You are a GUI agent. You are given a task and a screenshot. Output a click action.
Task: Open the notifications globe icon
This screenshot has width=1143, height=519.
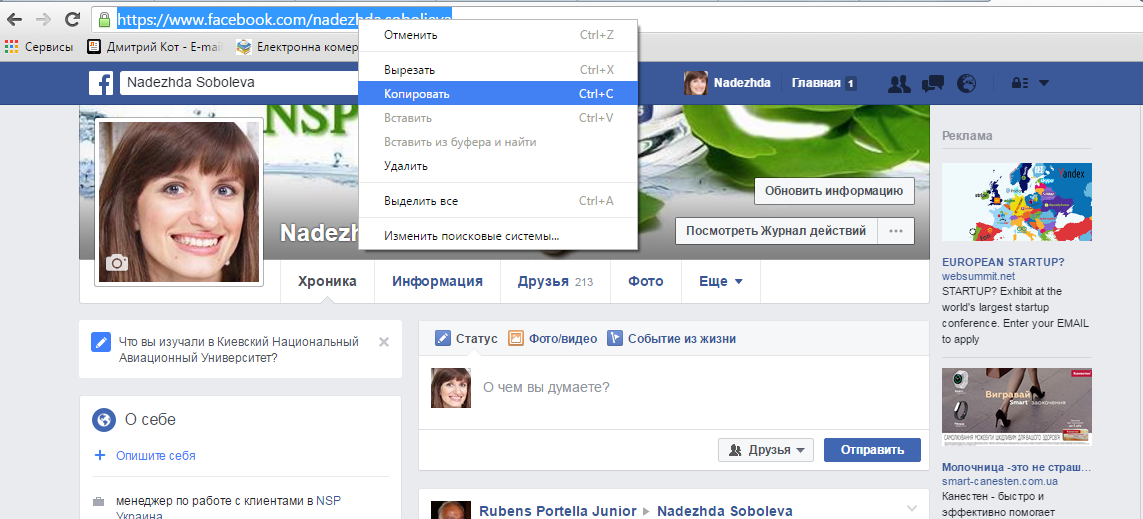click(966, 84)
